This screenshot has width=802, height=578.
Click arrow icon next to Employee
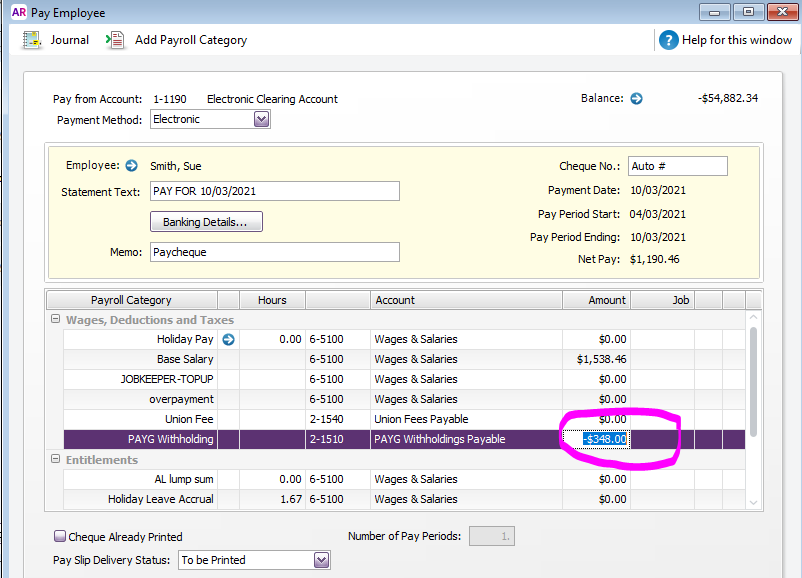(131, 166)
